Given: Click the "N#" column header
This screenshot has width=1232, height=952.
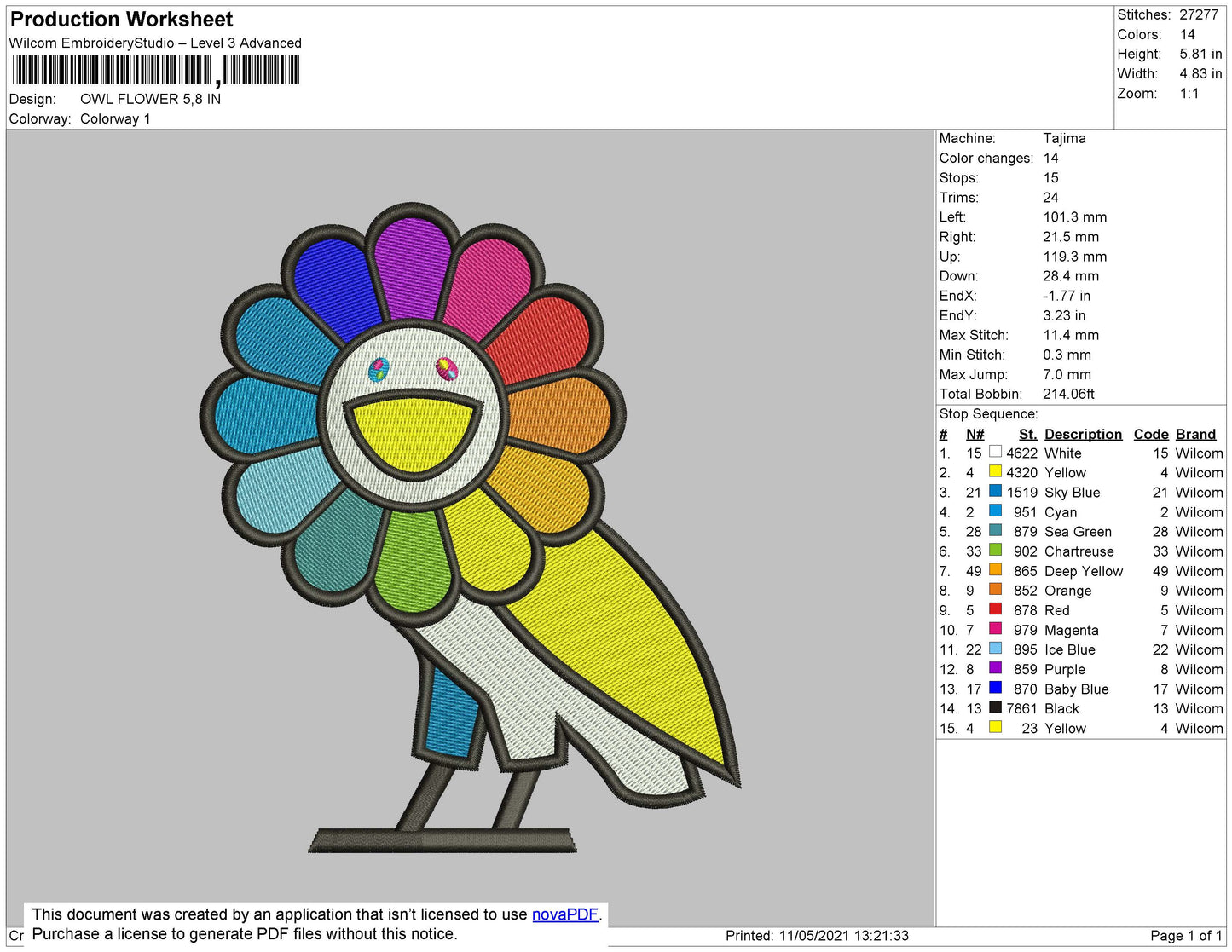Looking at the screenshot, I should 975,435.
